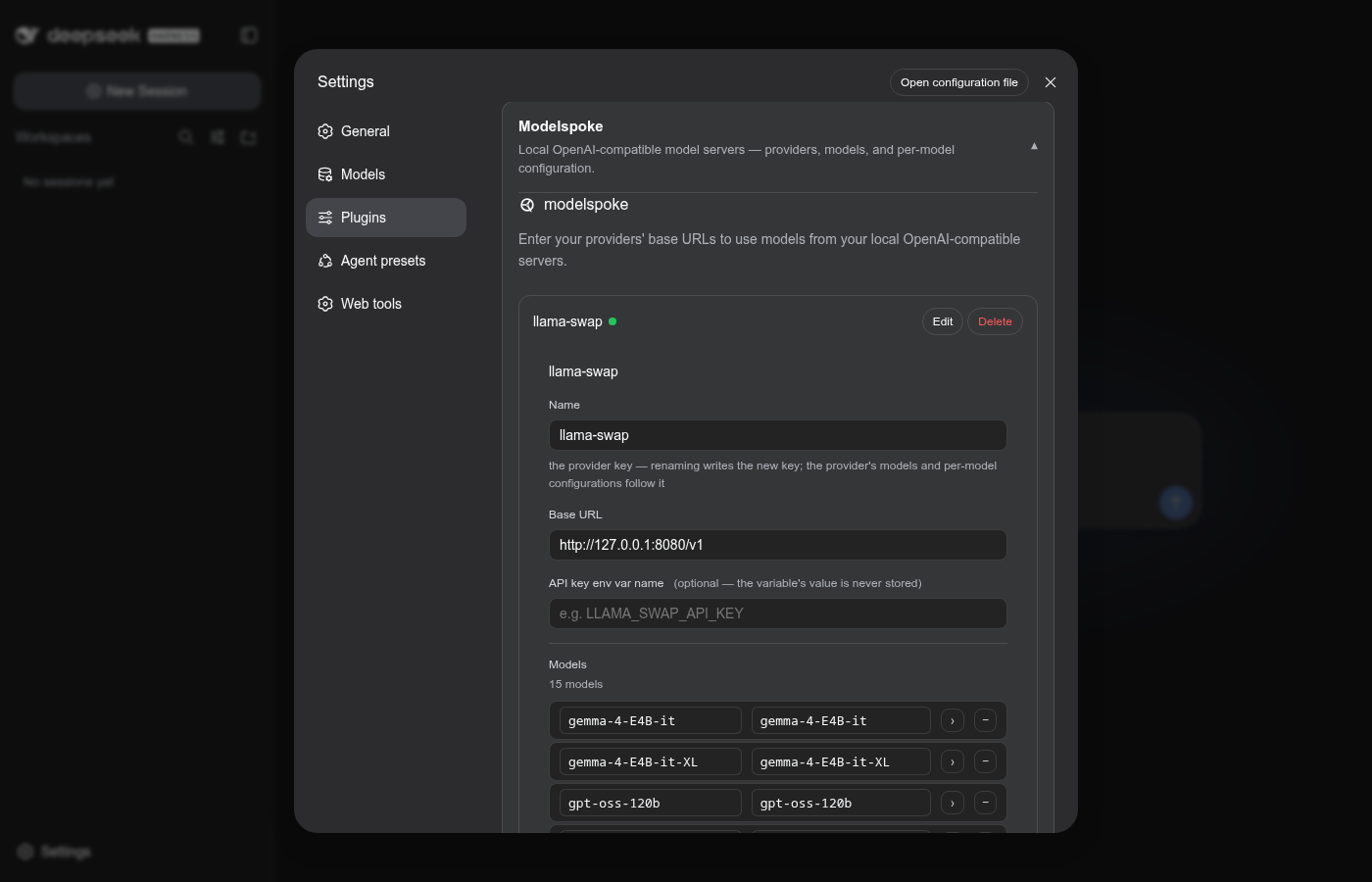
Task: Click Settings at bottom of background sidebar
Action: click(x=55, y=852)
